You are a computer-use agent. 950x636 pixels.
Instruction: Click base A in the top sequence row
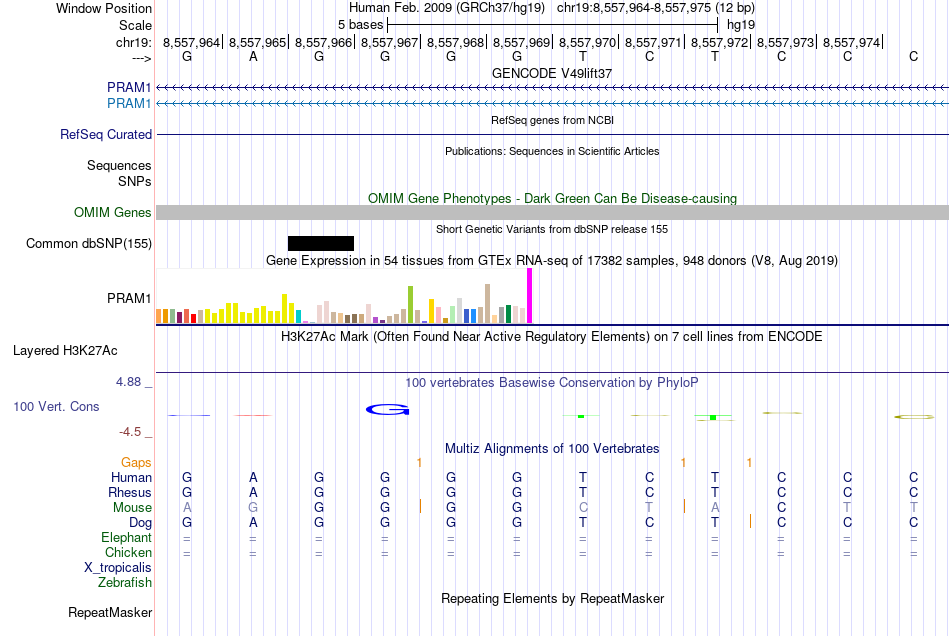[253, 56]
